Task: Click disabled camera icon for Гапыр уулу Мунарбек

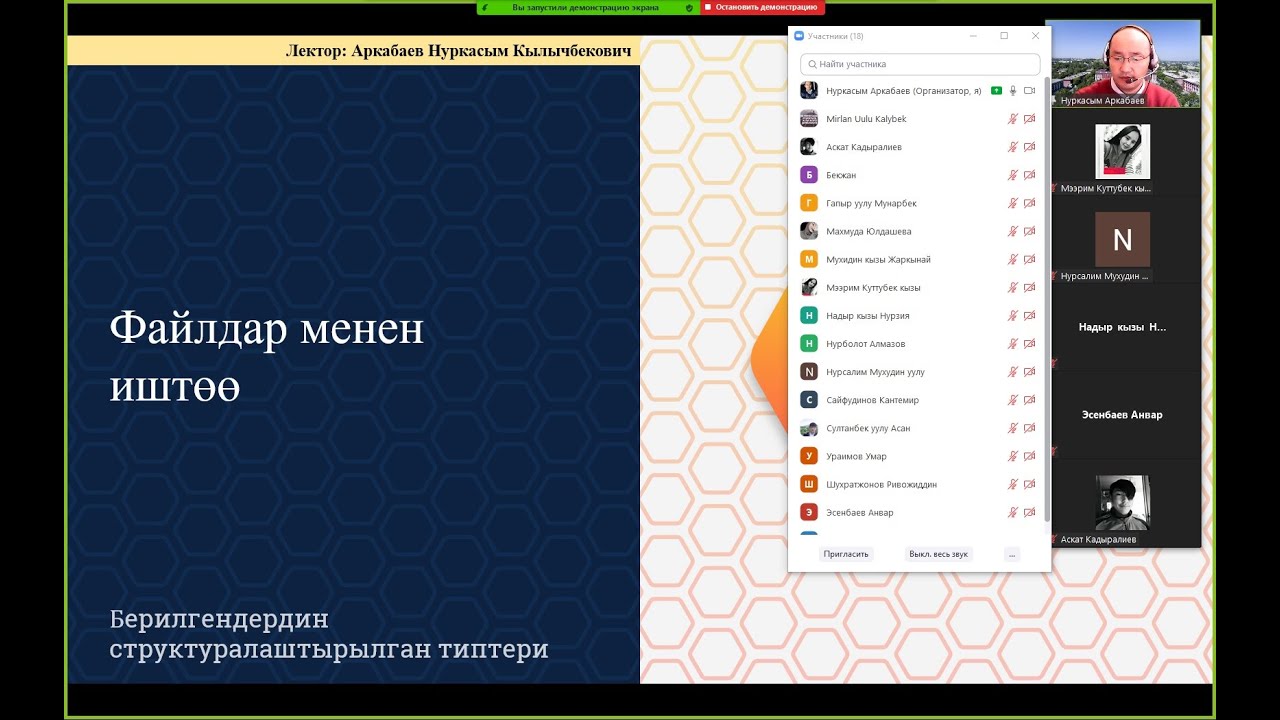Action: (1029, 203)
